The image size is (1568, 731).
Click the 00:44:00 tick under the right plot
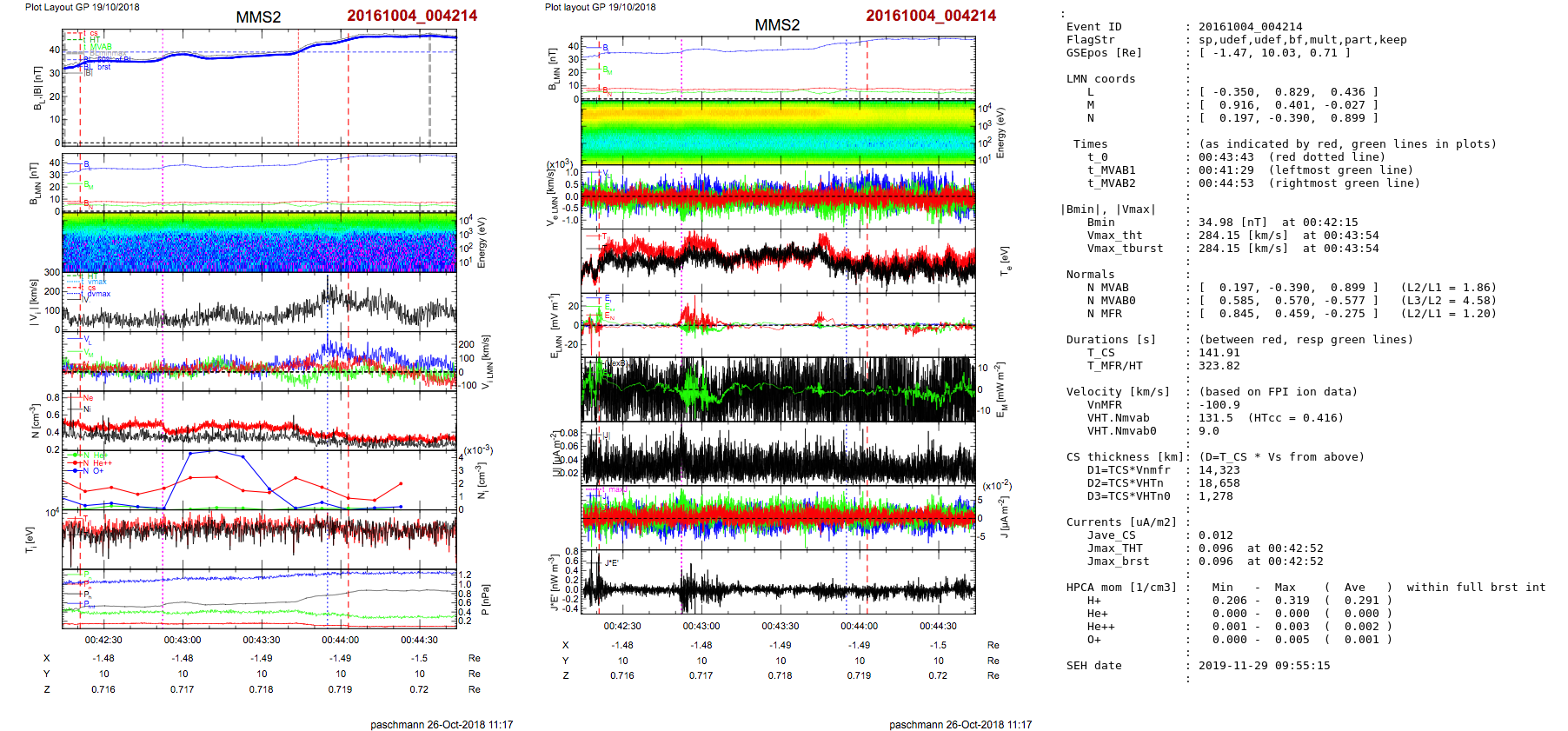coord(859,626)
